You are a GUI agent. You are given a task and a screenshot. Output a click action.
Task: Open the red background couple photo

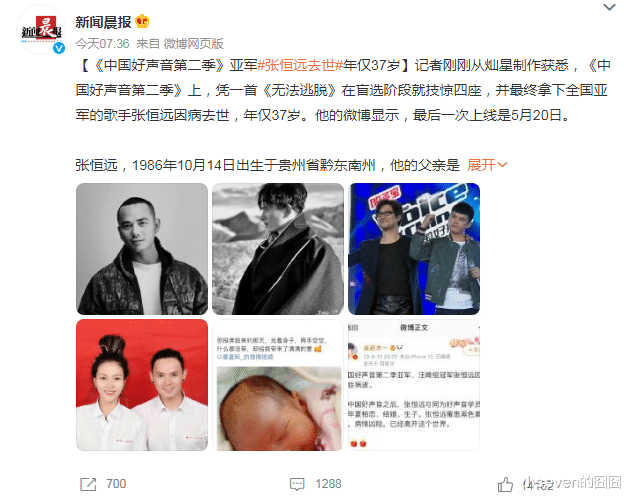[142, 385]
